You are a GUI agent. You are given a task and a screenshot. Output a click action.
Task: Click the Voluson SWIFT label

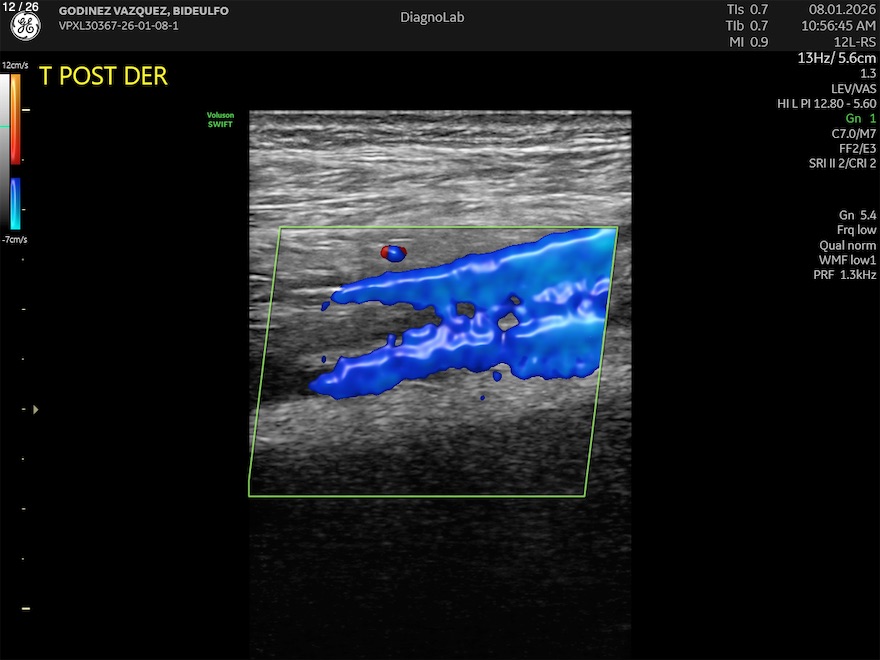(220, 119)
